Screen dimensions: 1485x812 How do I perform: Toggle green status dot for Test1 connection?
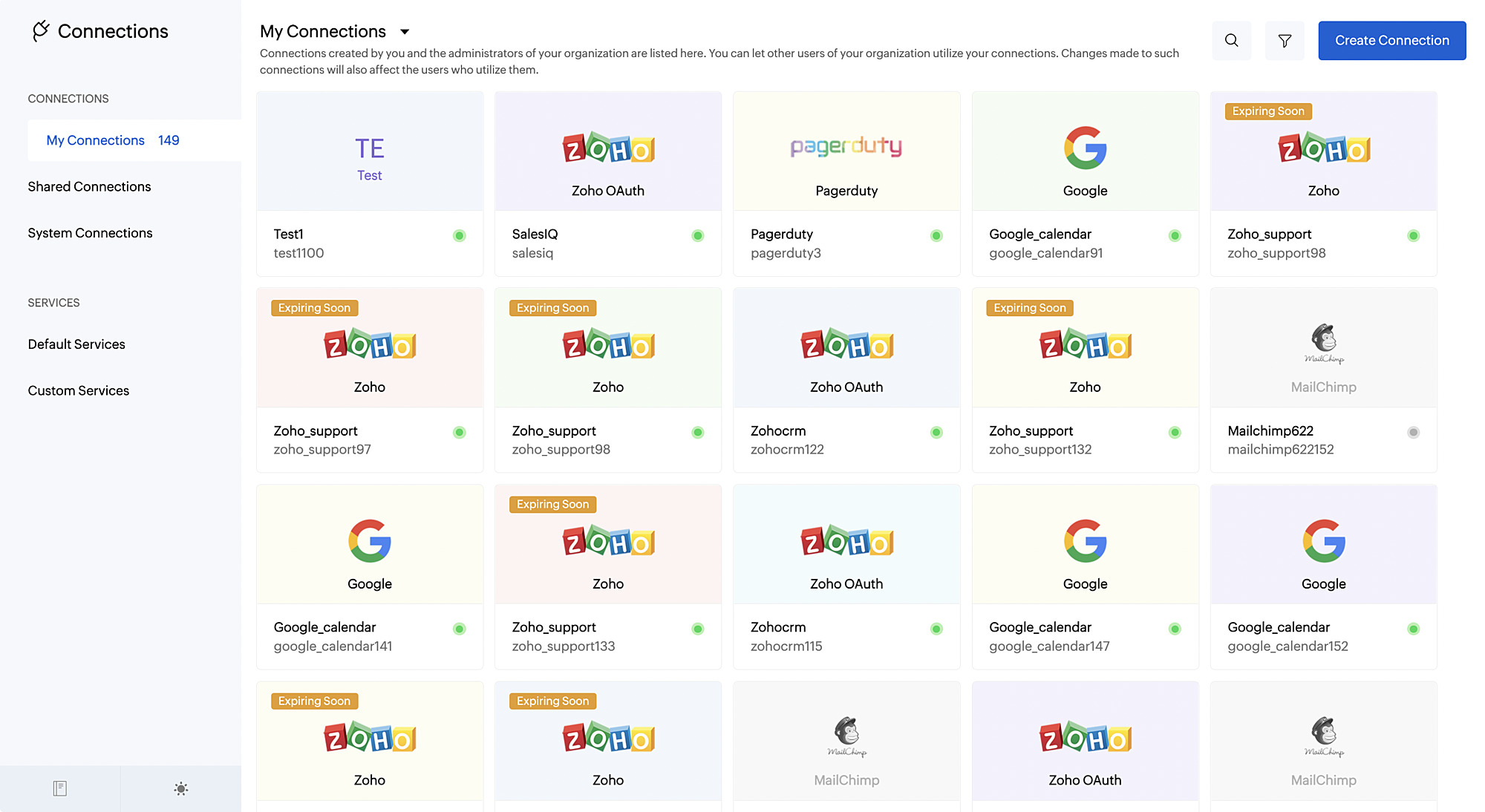pos(460,236)
